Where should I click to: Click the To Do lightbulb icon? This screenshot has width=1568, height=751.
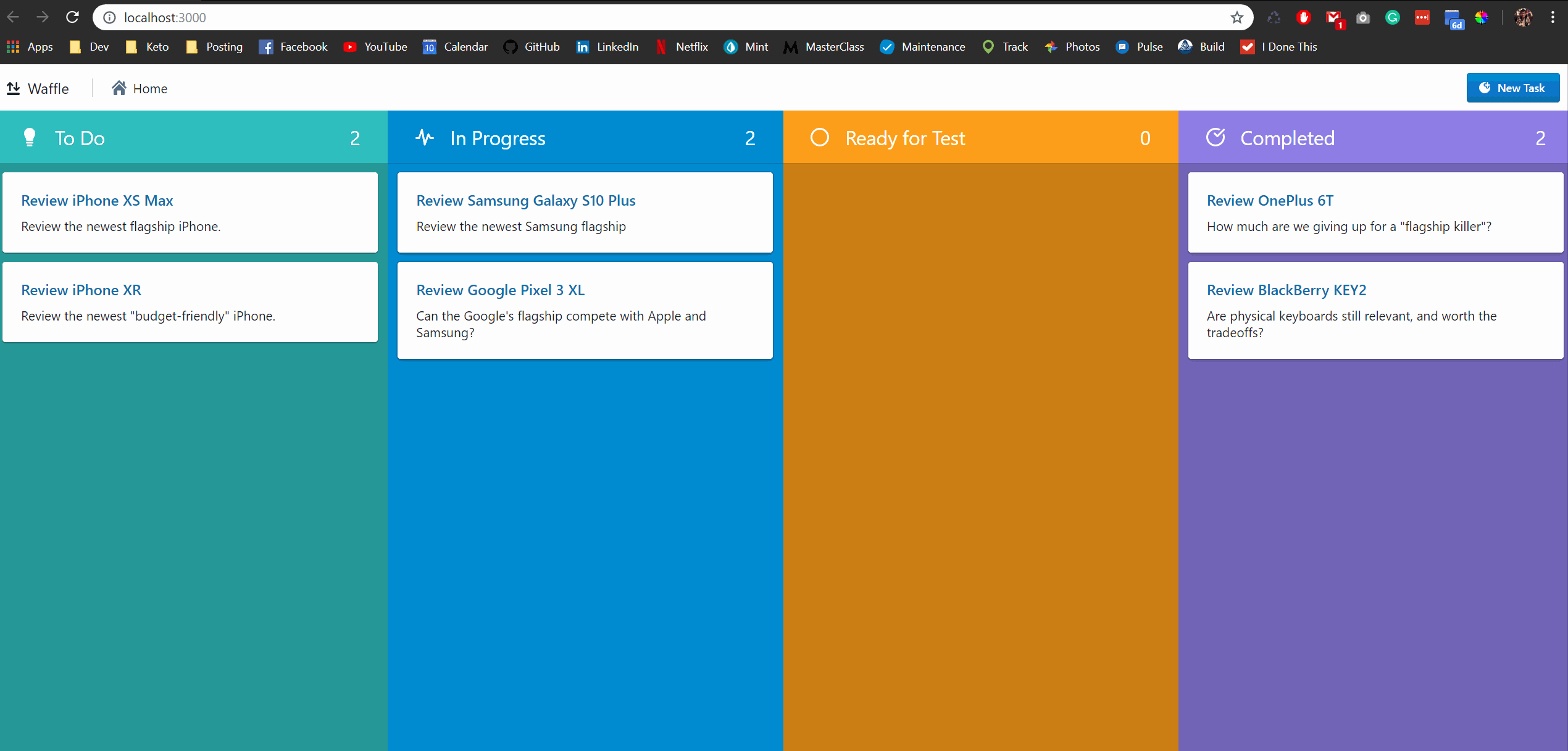[29, 138]
